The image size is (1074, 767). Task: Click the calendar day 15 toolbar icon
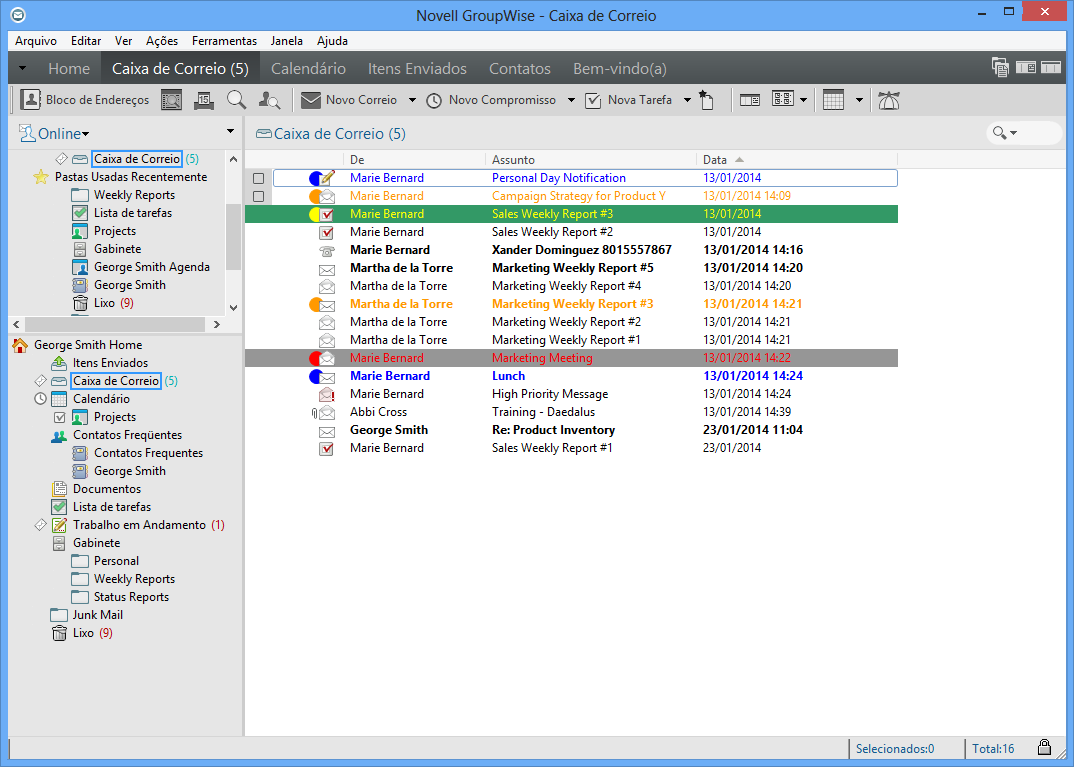pos(203,101)
